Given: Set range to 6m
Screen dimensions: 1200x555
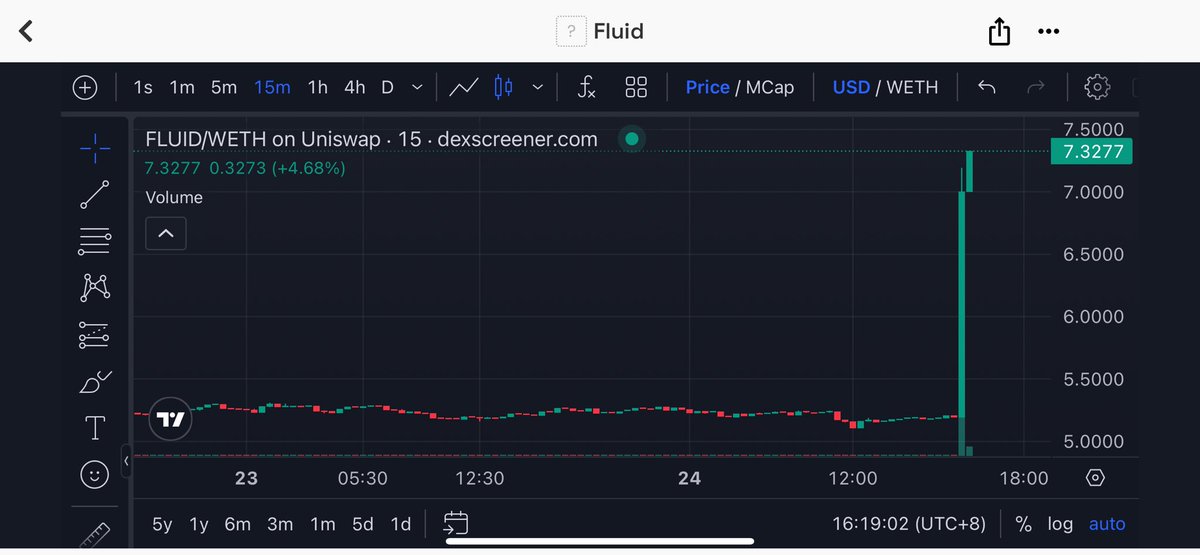Looking at the screenshot, I should coord(237,524).
